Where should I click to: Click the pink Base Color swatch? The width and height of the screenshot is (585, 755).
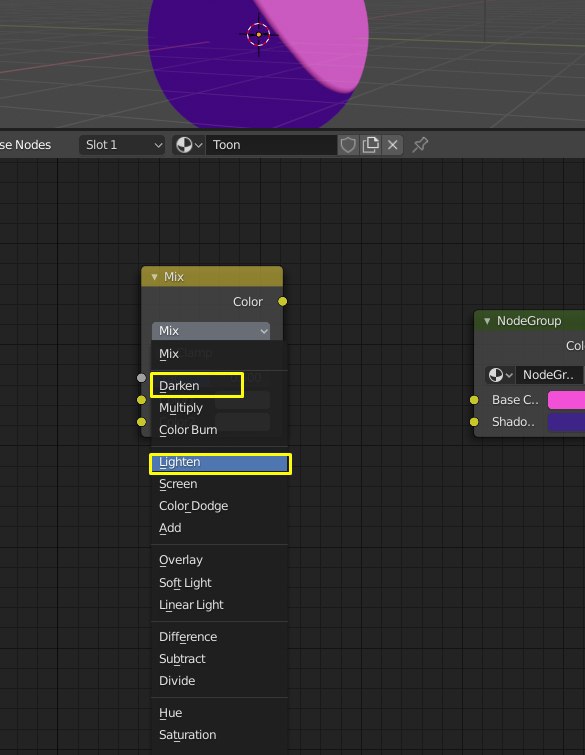(x=567, y=400)
